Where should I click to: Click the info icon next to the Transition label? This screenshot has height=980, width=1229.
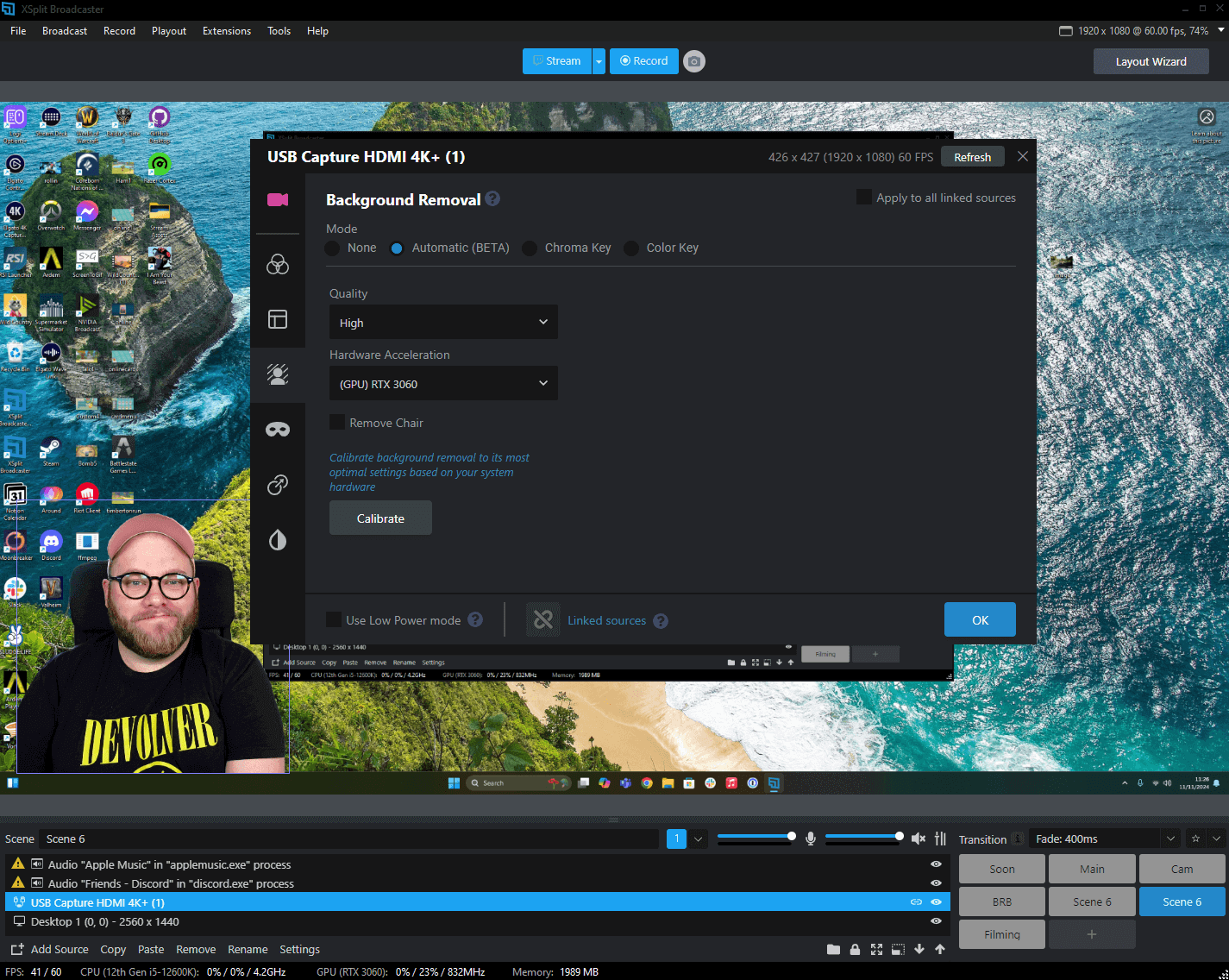tap(1018, 839)
